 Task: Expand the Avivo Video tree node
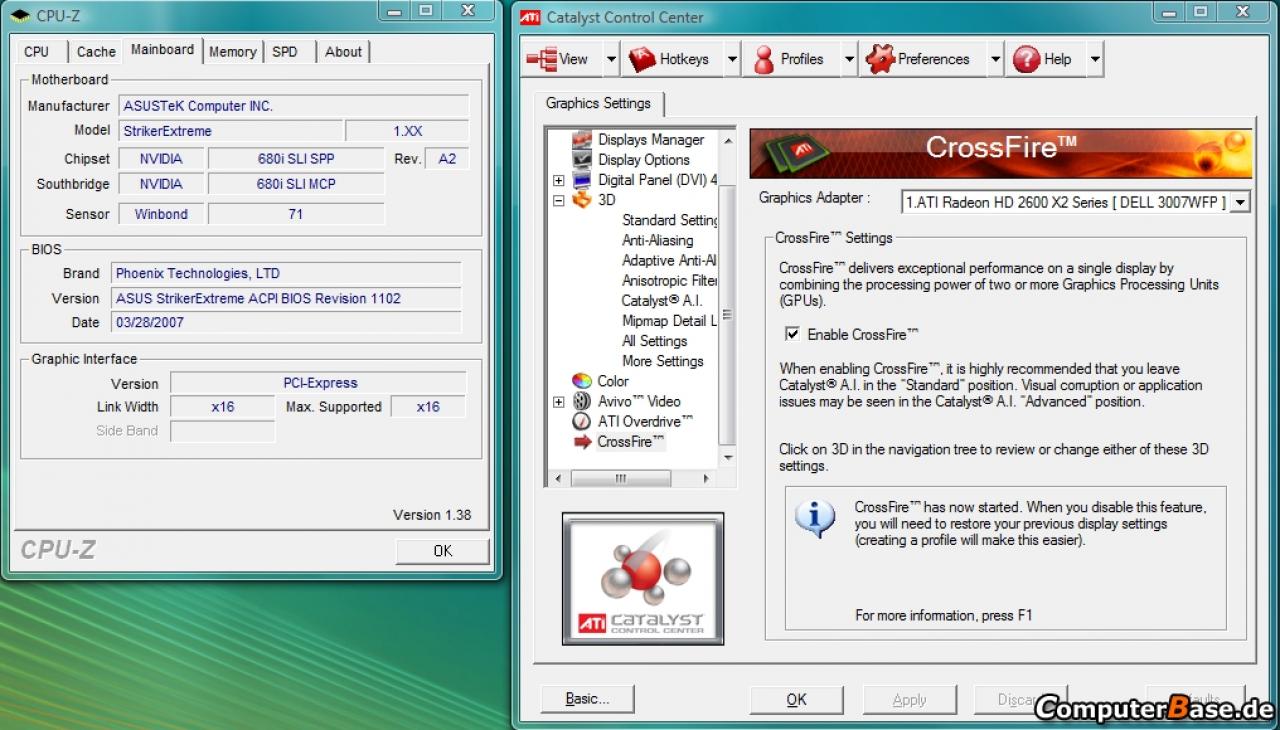tap(558, 402)
